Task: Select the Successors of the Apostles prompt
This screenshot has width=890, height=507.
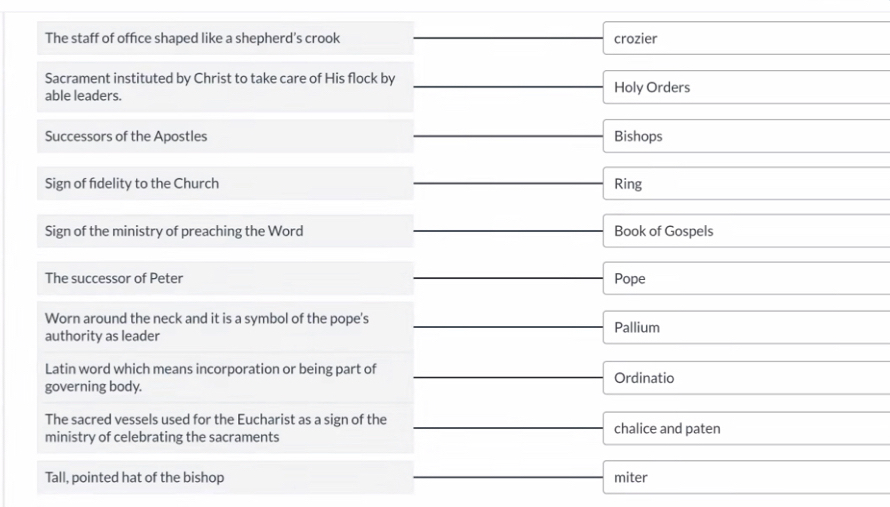Action: [225, 136]
